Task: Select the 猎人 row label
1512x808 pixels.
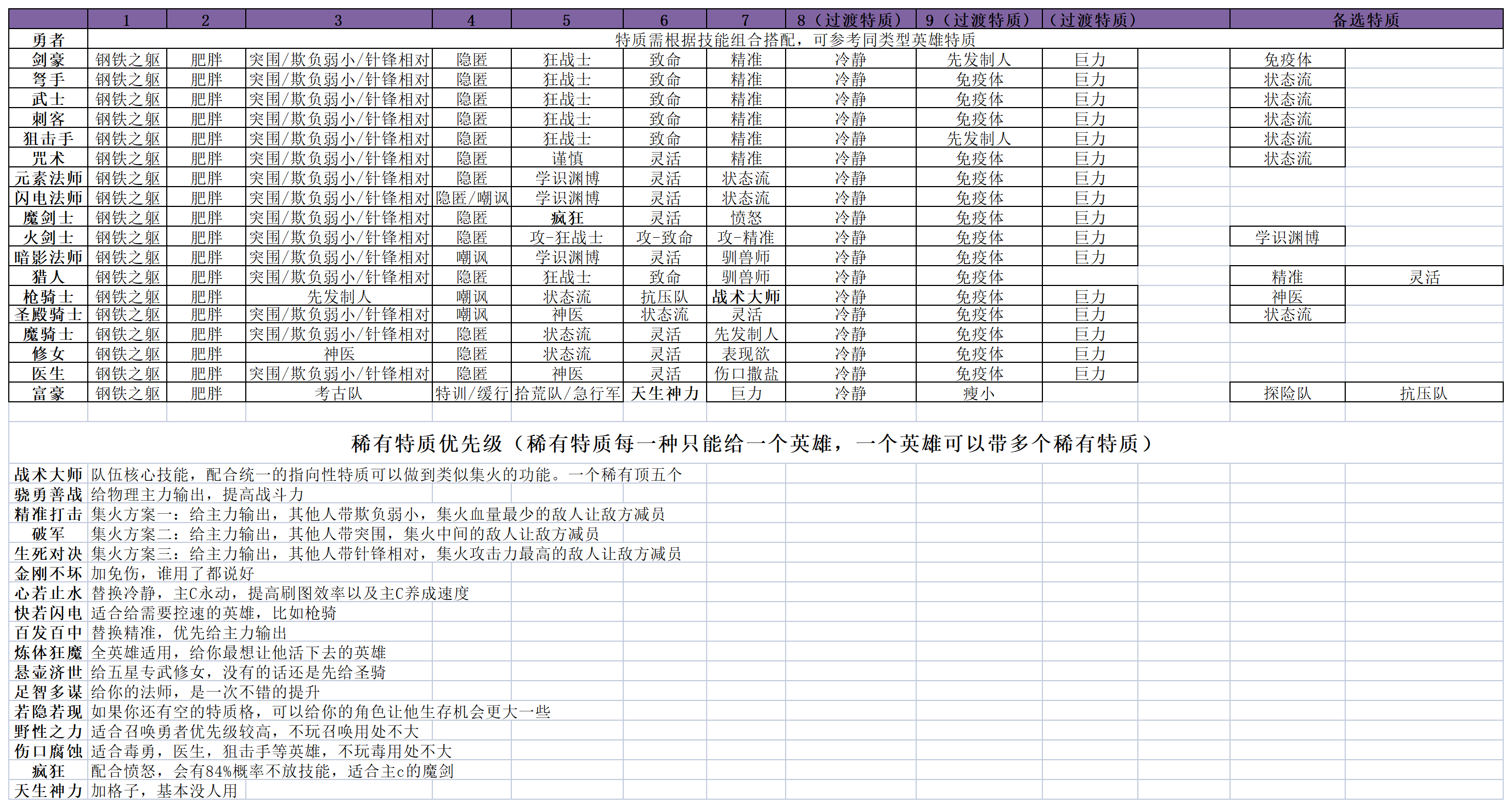Action: pyautogui.click(x=48, y=277)
